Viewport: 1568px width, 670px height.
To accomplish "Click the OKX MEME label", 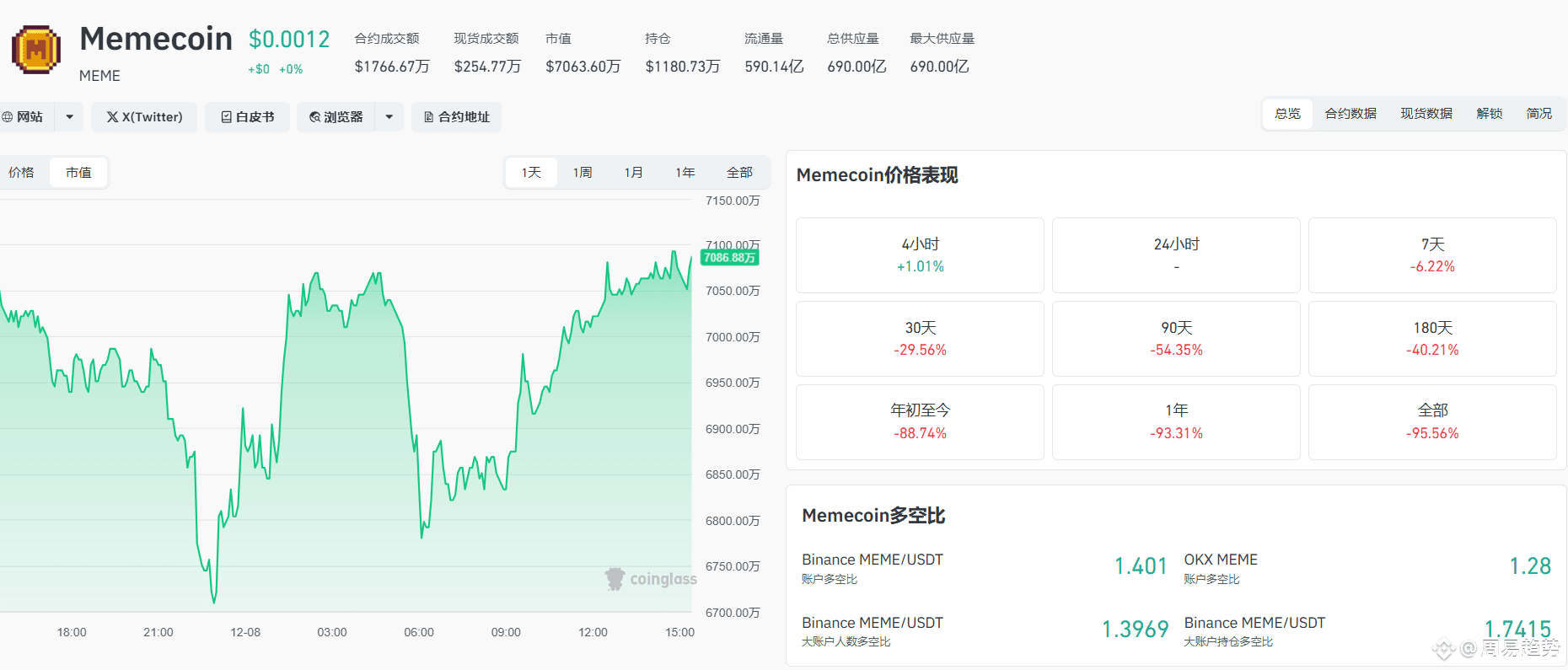I will click(x=1221, y=560).
